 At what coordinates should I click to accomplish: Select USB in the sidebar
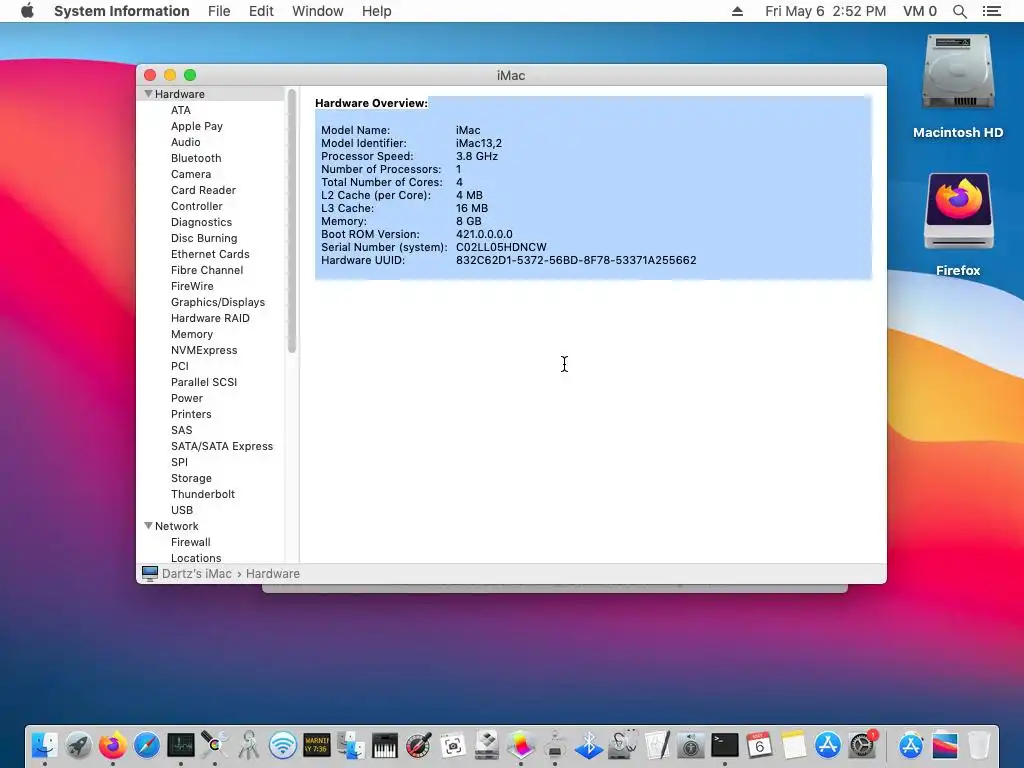[182, 510]
